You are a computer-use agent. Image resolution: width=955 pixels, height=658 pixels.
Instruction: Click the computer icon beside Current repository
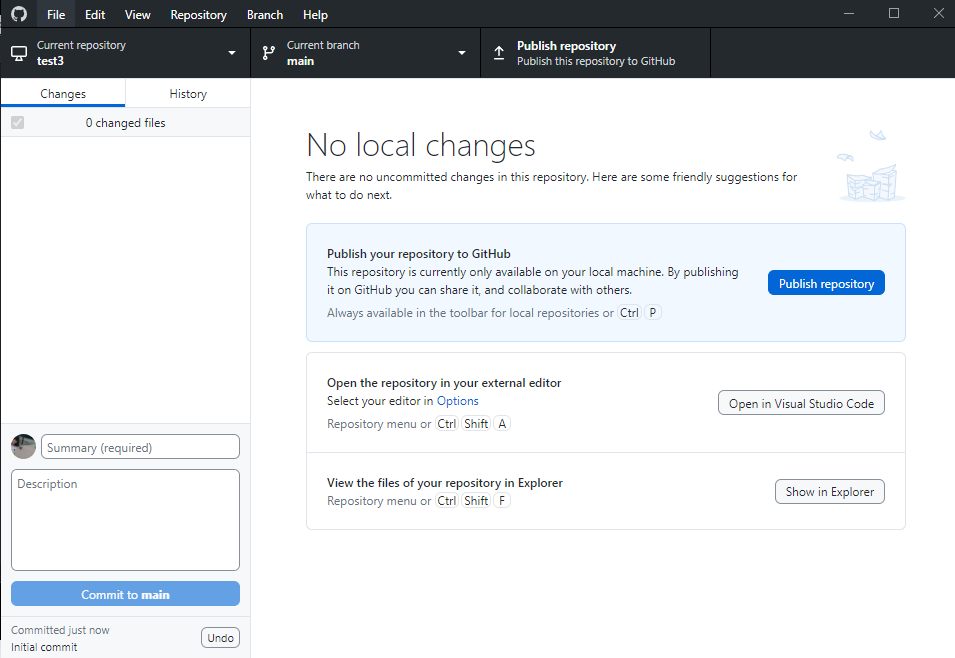click(19, 54)
